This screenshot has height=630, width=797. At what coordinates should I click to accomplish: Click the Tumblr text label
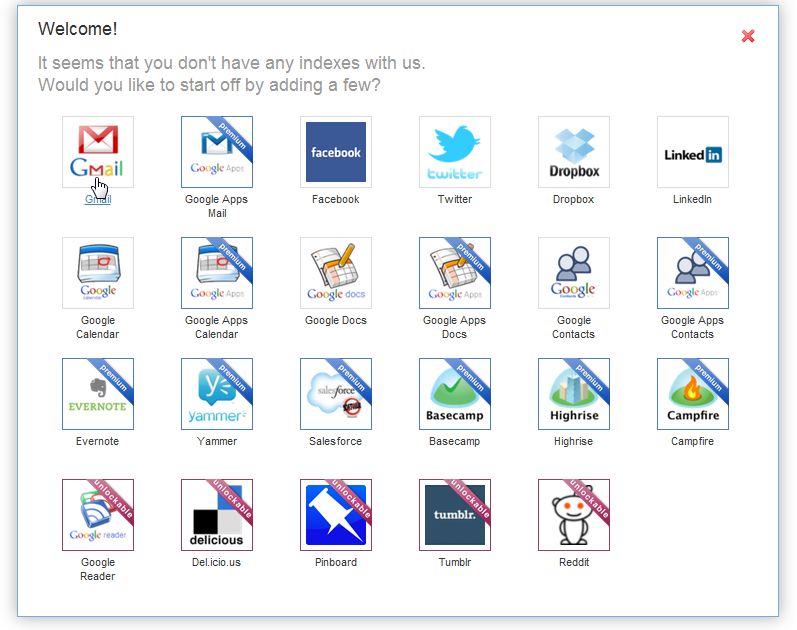click(455, 562)
